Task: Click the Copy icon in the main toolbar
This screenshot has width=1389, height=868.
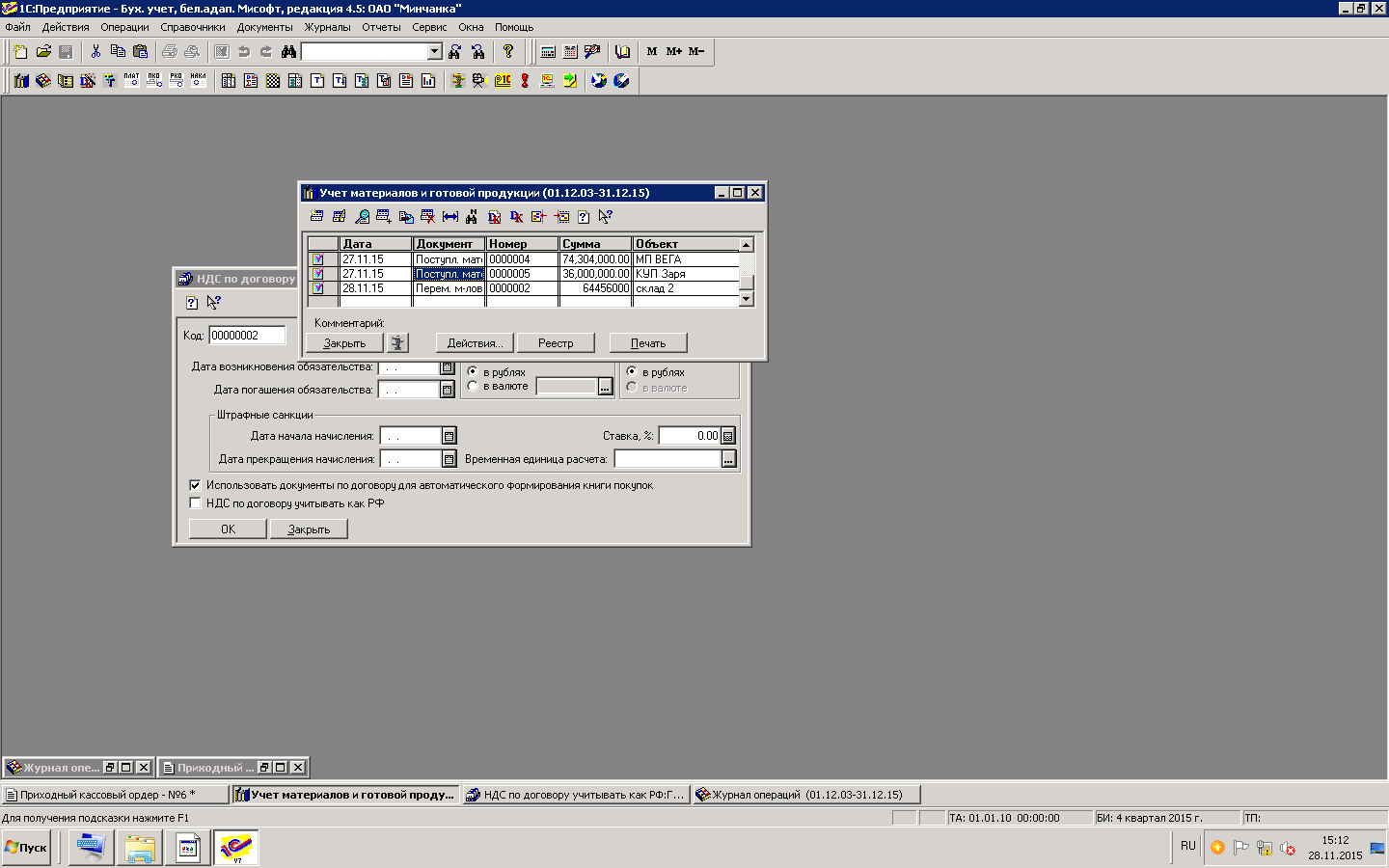Action: (118, 51)
